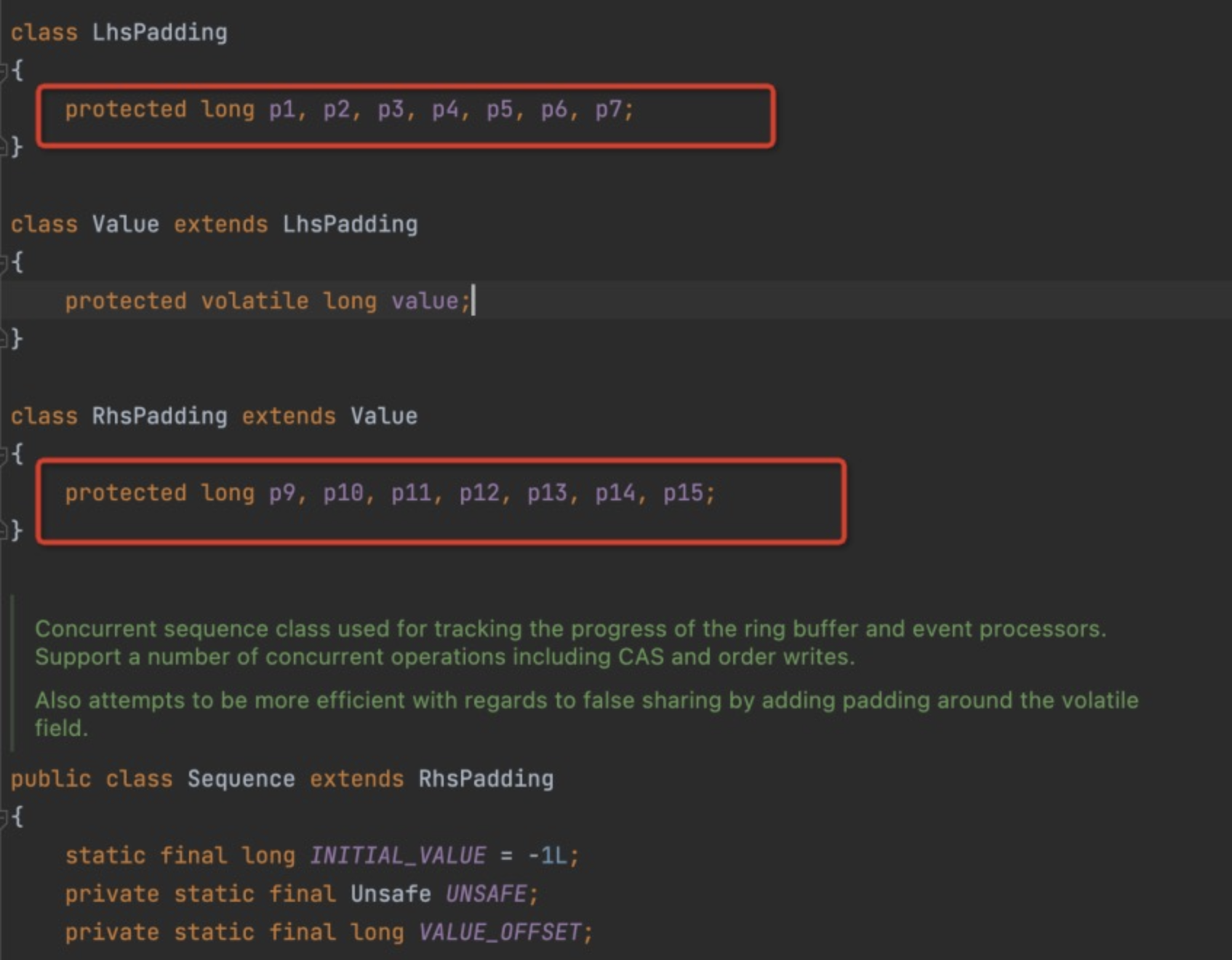Click the -1L literal value
The image size is (1232, 960).
(x=548, y=856)
